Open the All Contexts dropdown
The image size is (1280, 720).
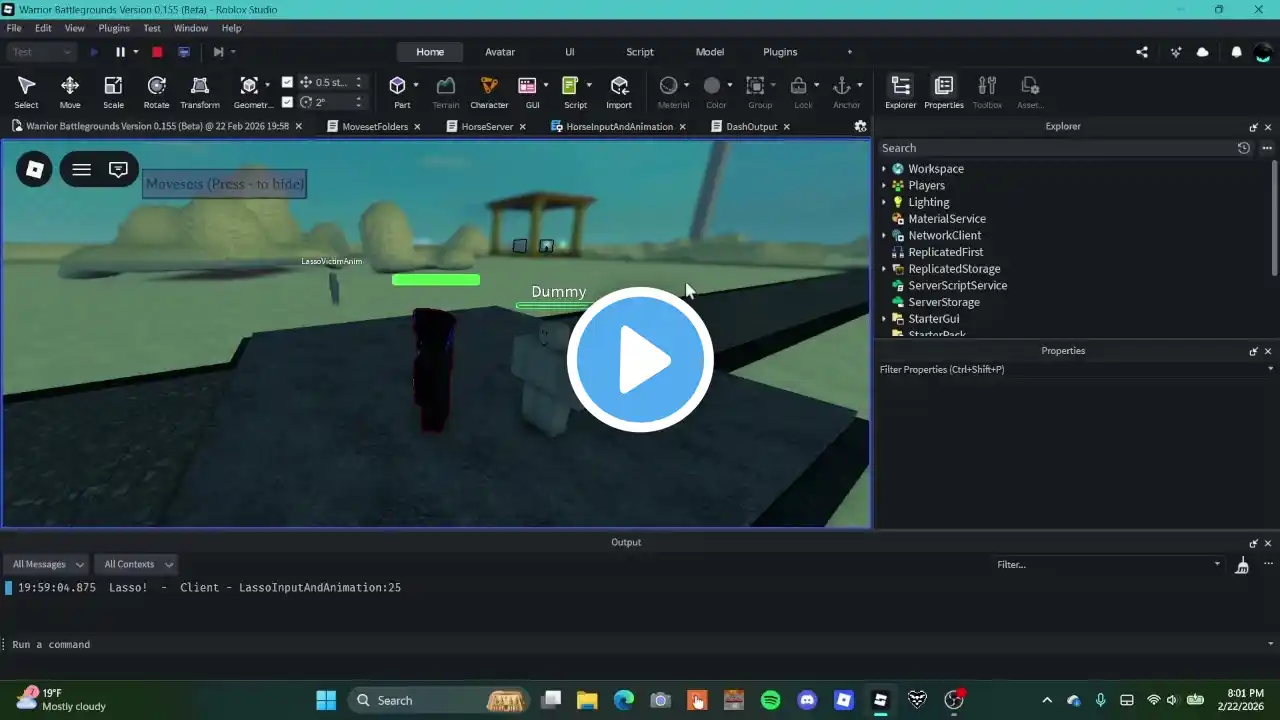click(x=138, y=564)
